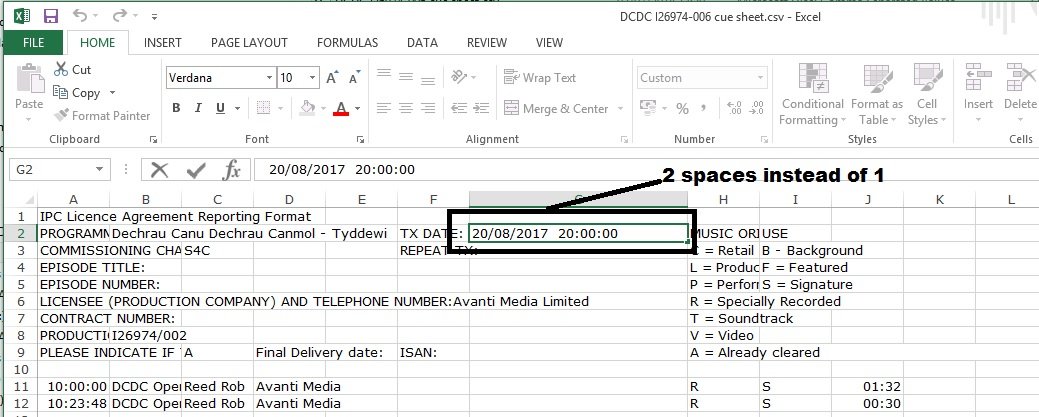
Task: Click the Format Painter button
Action: click(102, 115)
